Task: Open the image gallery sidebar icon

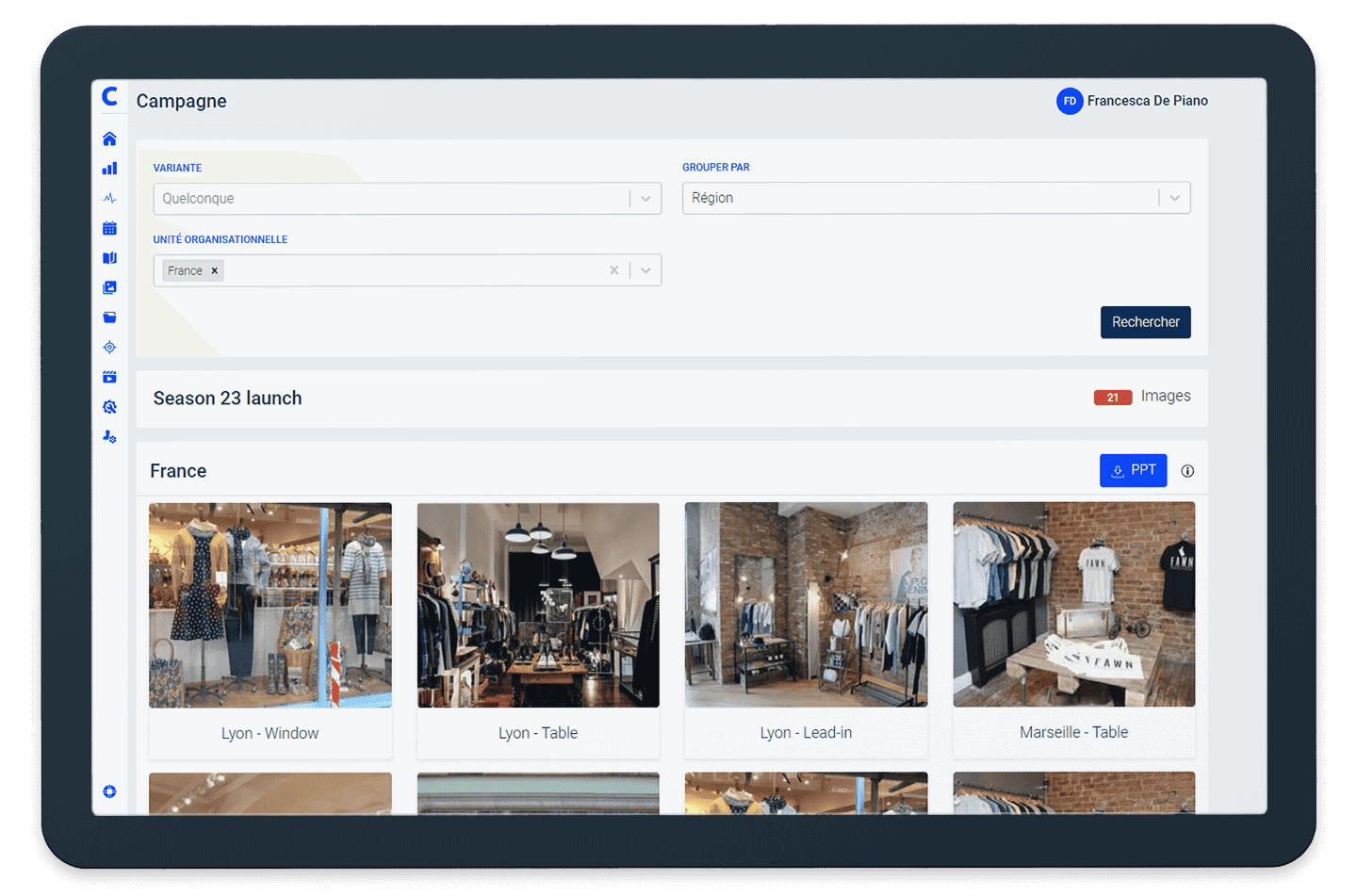Action: click(x=109, y=287)
